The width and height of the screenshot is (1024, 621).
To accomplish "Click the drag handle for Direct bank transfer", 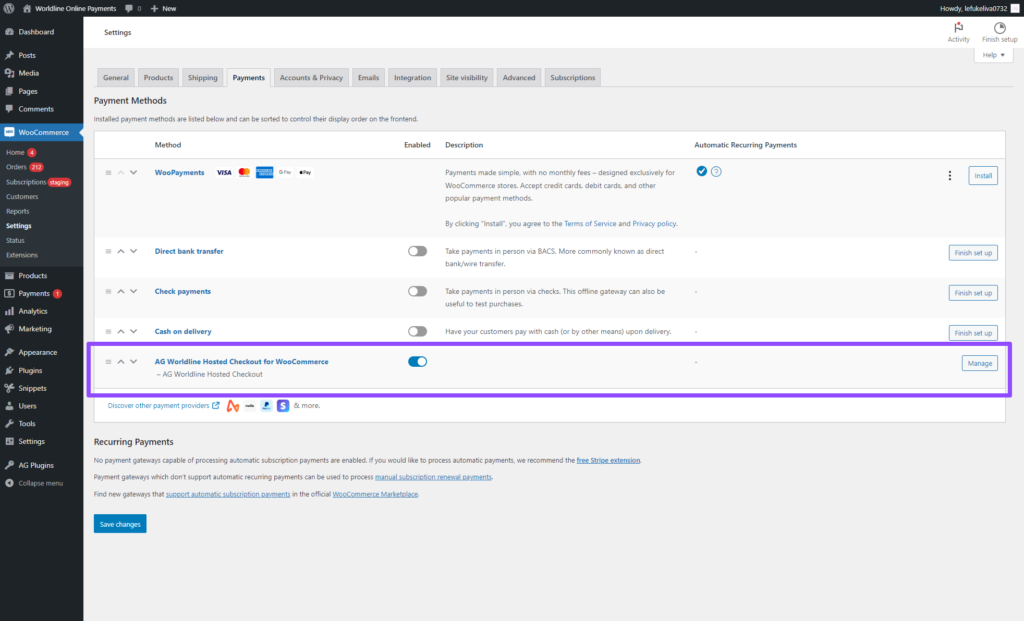I will click(x=108, y=251).
